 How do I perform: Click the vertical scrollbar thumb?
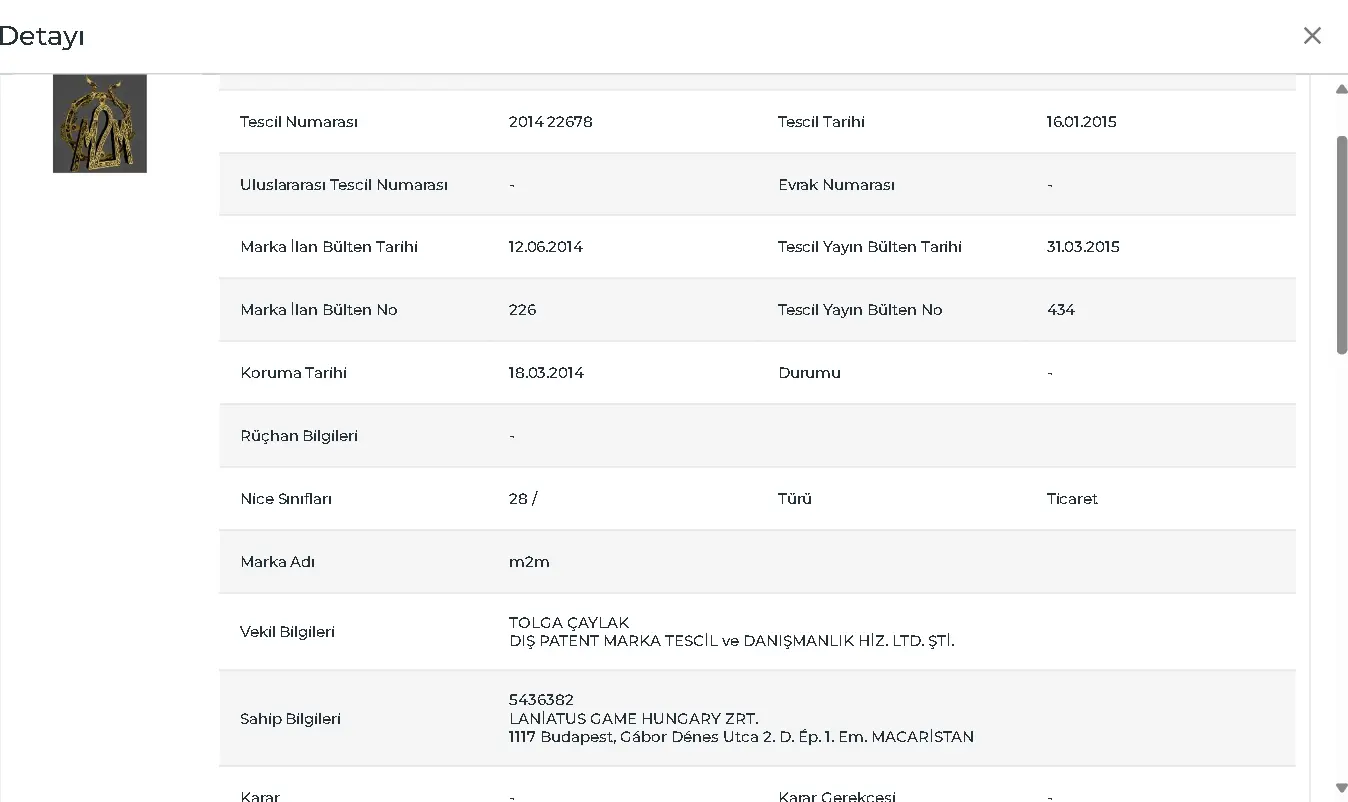pyautogui.click(x=1341, y=245)
